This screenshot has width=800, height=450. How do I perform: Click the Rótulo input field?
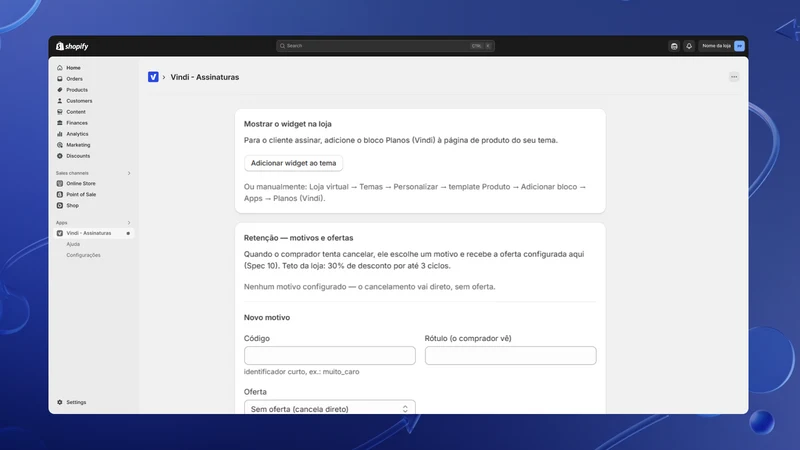click(510, 356)
